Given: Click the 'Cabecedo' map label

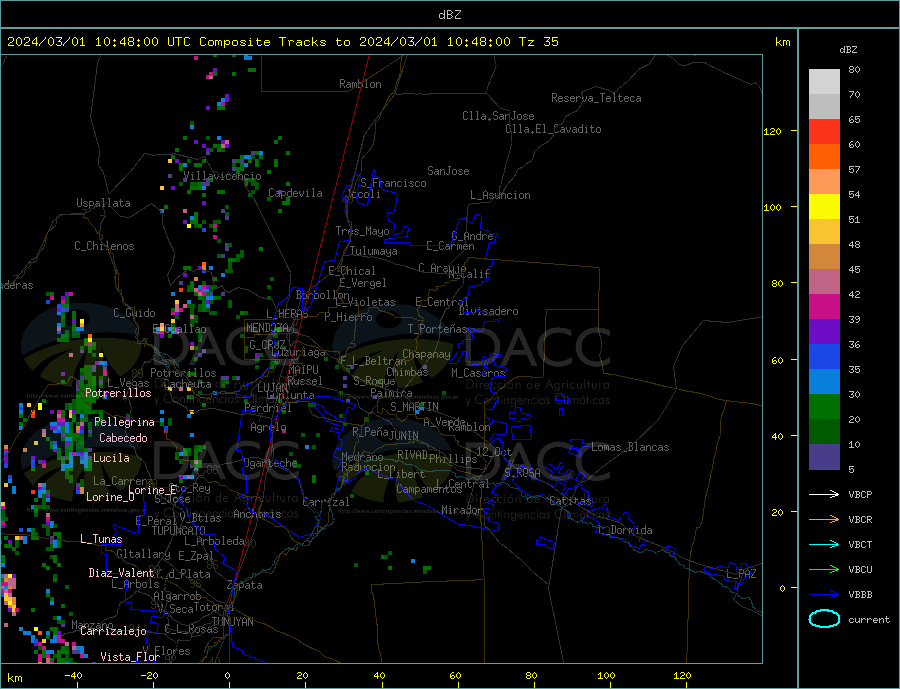Looking at the screenshot, I should (x=123, y=438).
